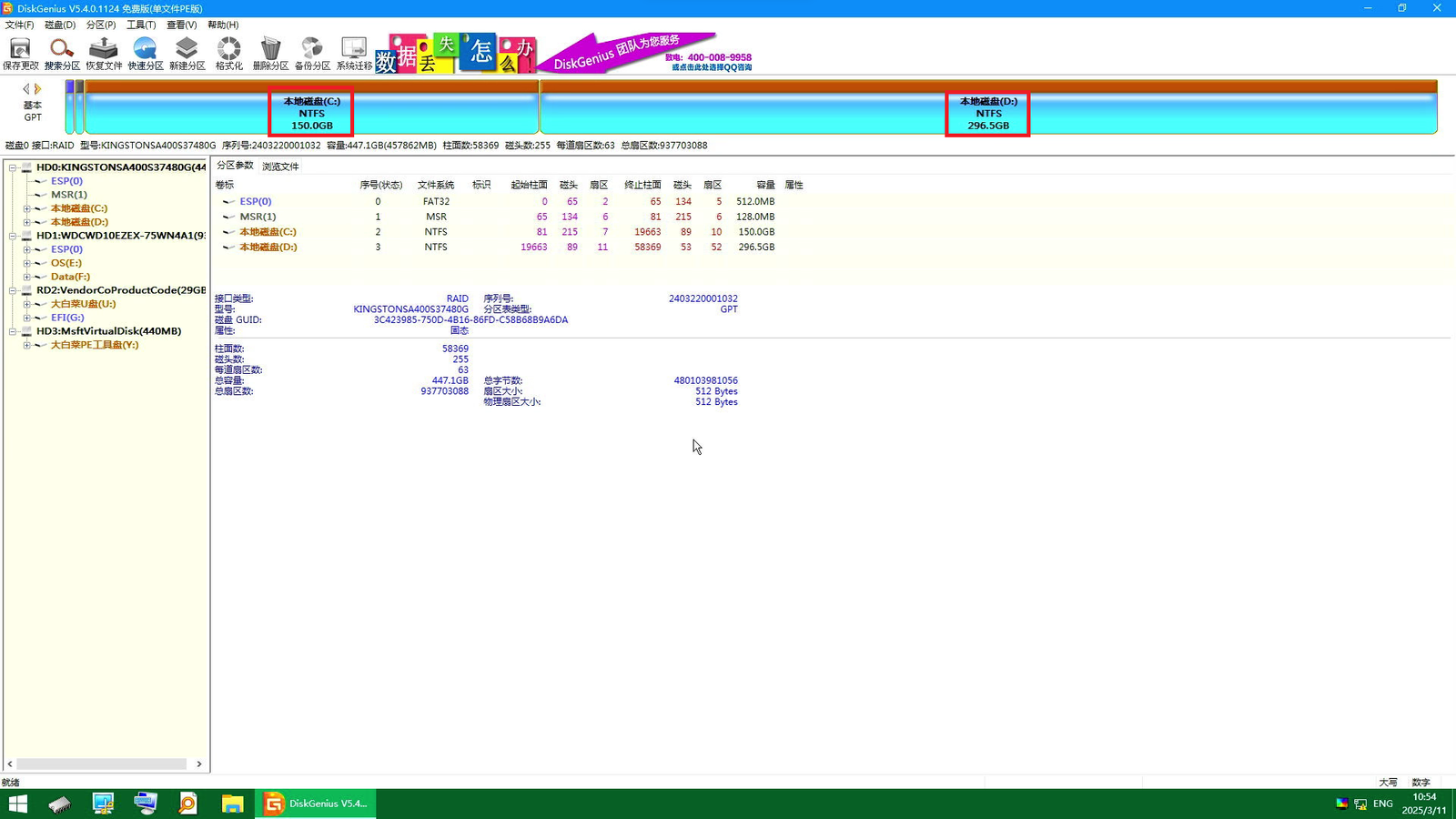1456x819 pixels.
Task: Select the MSR(1) item under HD0 in the tree
Action: click(69, 195)
